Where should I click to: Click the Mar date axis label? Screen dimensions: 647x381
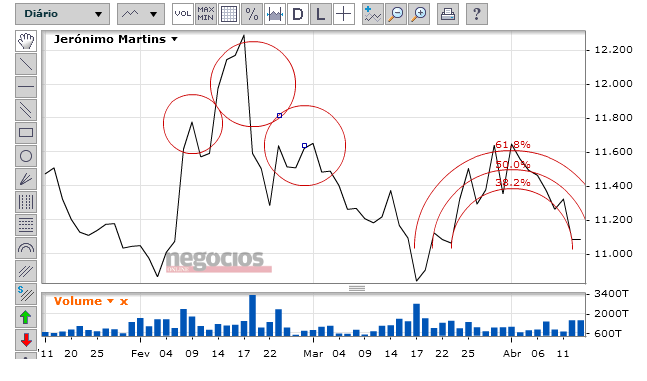click(x=313, y=354)
